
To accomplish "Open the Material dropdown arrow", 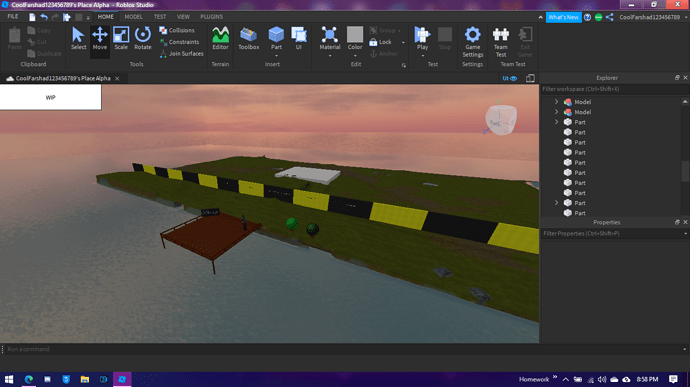I will point(330,56).
